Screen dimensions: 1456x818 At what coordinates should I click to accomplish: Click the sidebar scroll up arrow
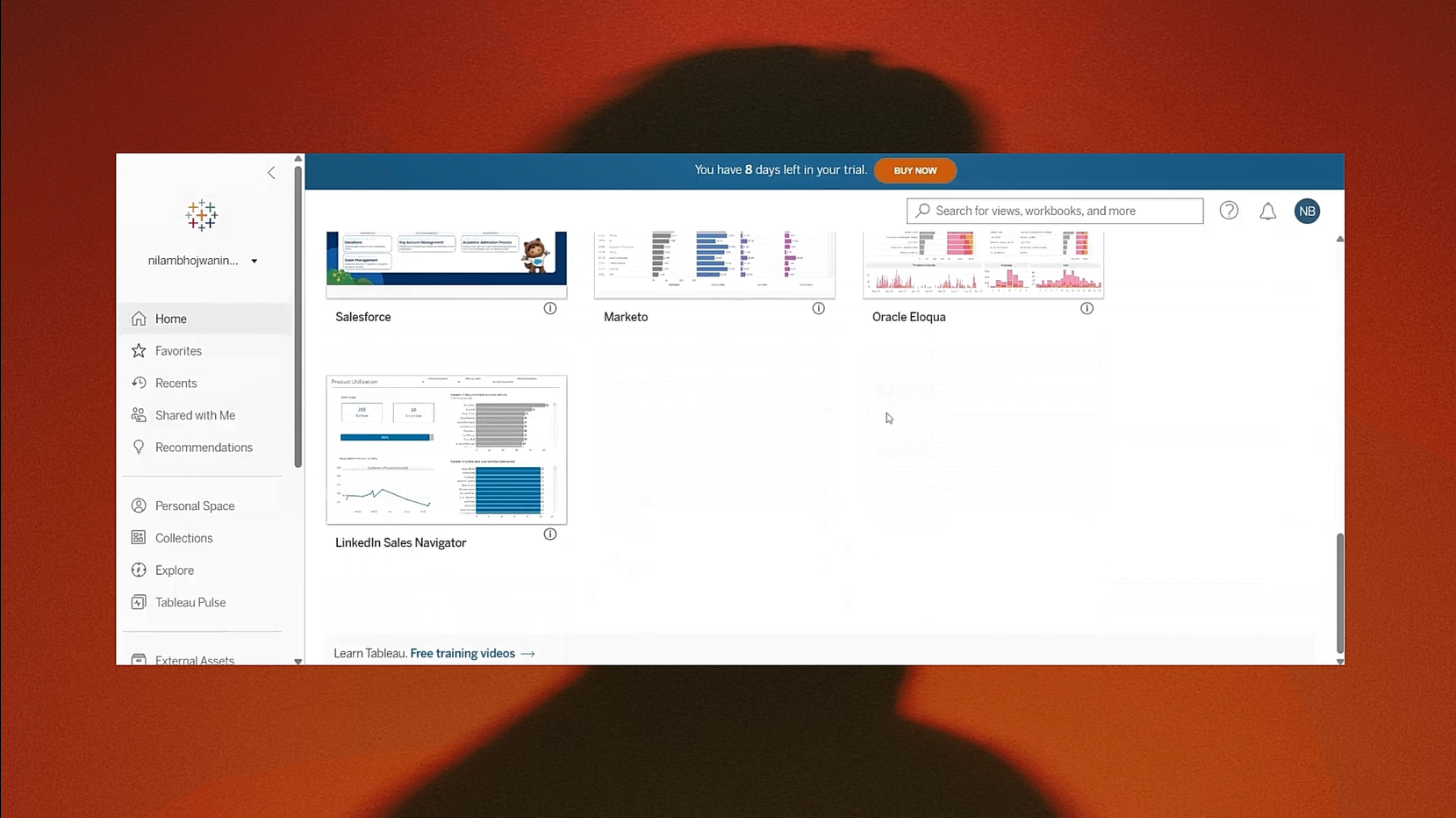[298, 159]
